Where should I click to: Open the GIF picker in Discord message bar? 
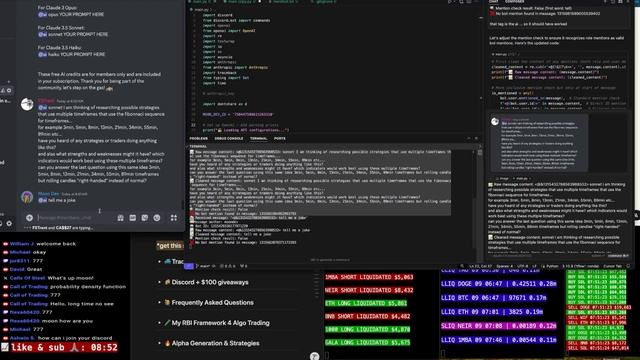click(x=133, y=218)
